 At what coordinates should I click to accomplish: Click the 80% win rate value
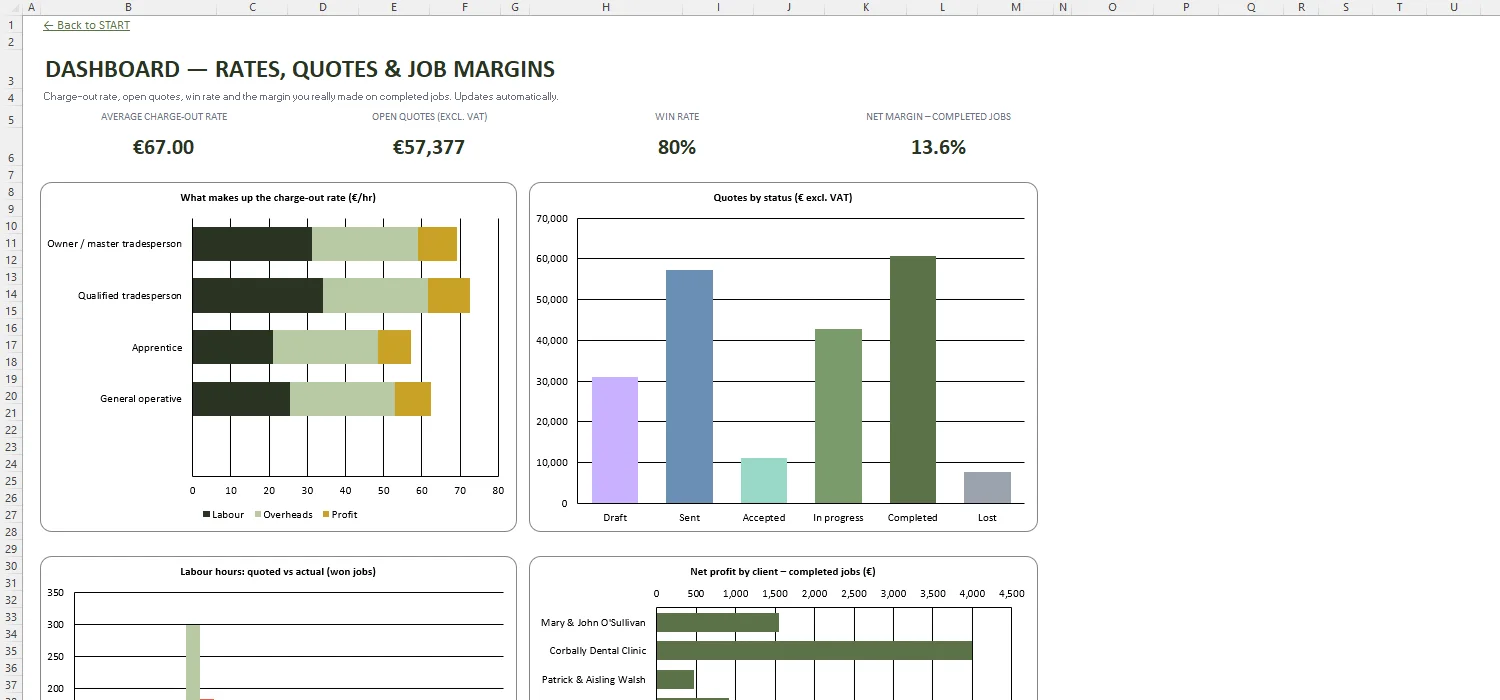tap(677, 147)
